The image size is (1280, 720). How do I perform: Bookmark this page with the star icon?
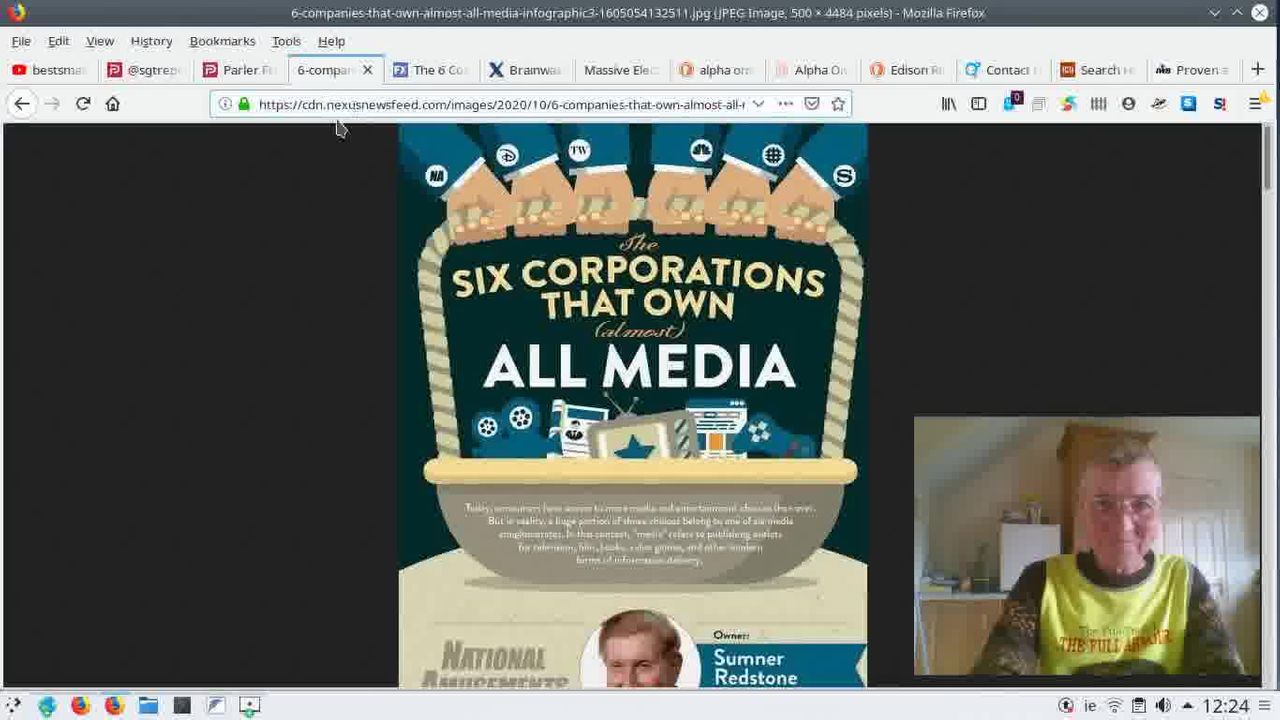click(838, 104)
